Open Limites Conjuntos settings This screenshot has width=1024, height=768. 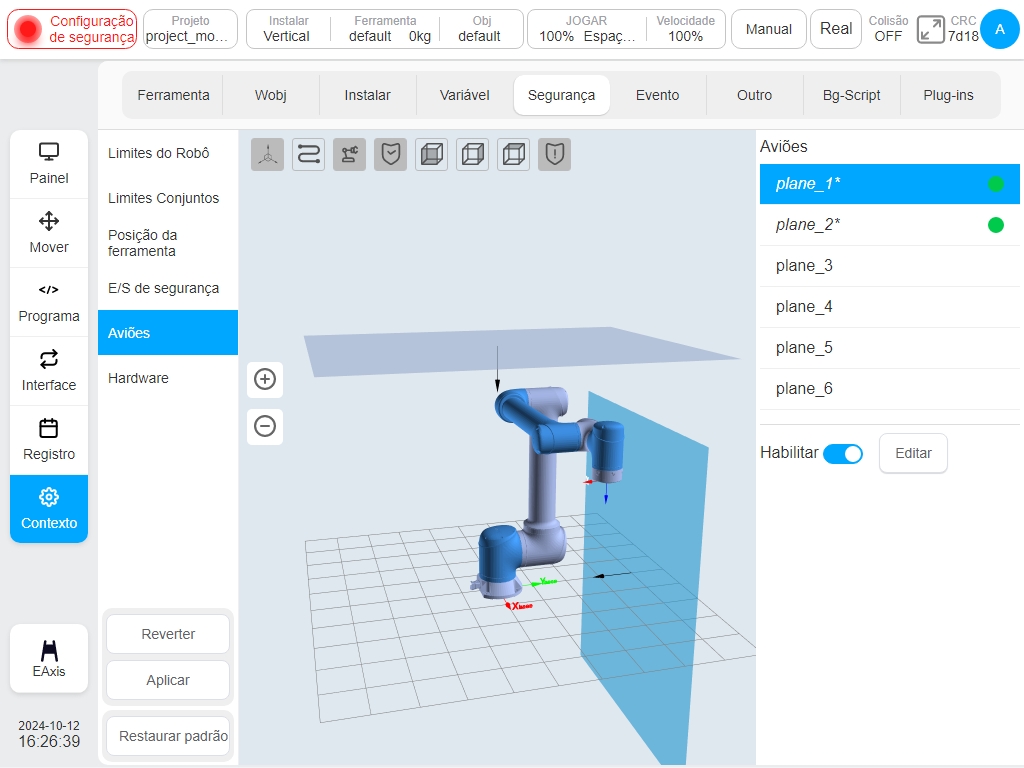[x=168, y=199]
